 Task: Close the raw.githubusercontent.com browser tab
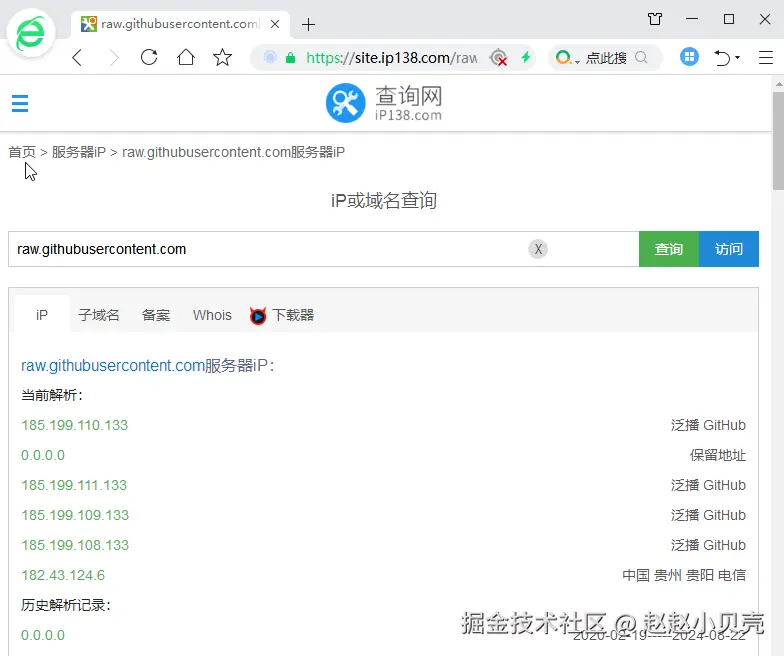275,24
